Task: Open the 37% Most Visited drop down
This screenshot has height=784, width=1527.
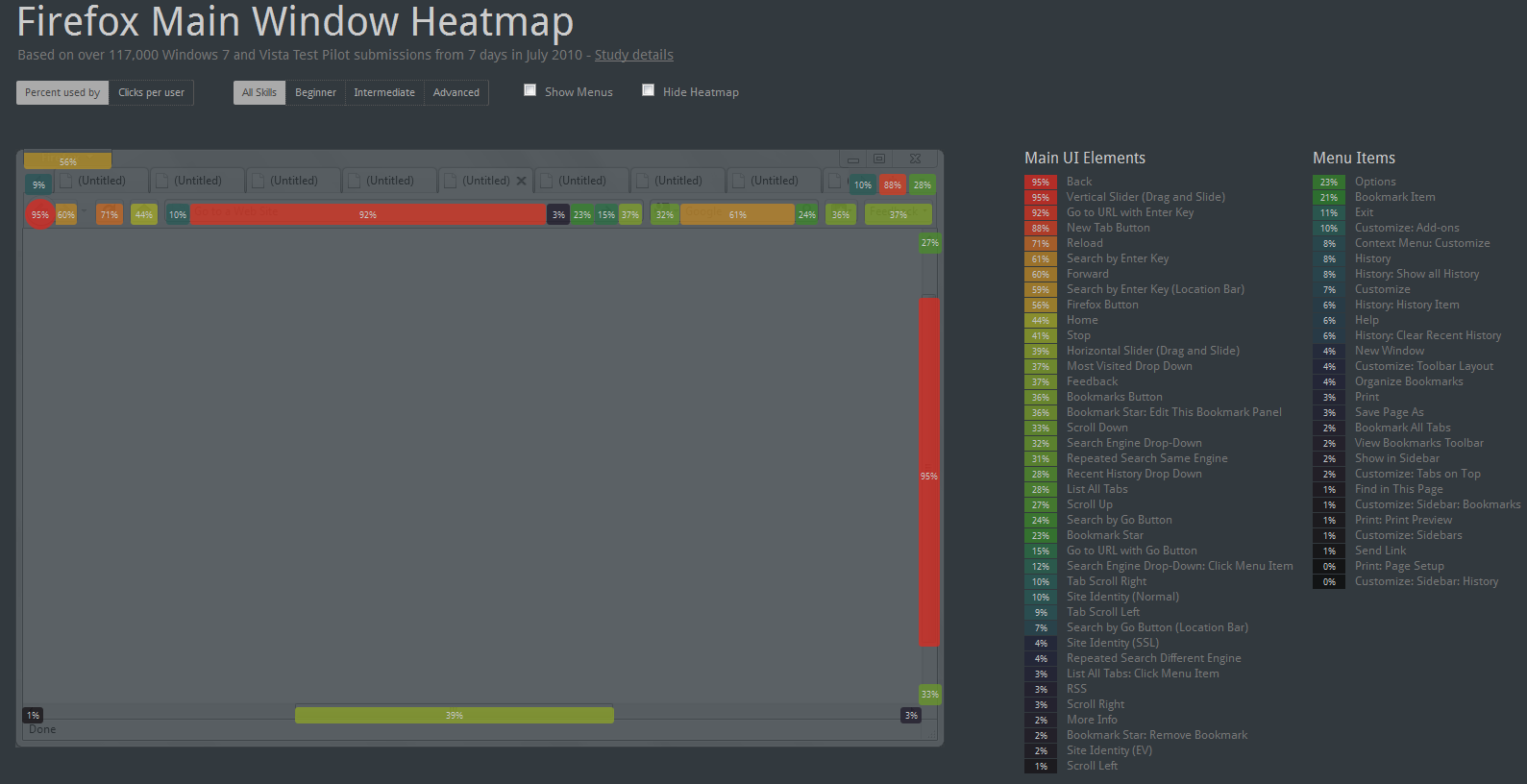Action: point(629,214)
